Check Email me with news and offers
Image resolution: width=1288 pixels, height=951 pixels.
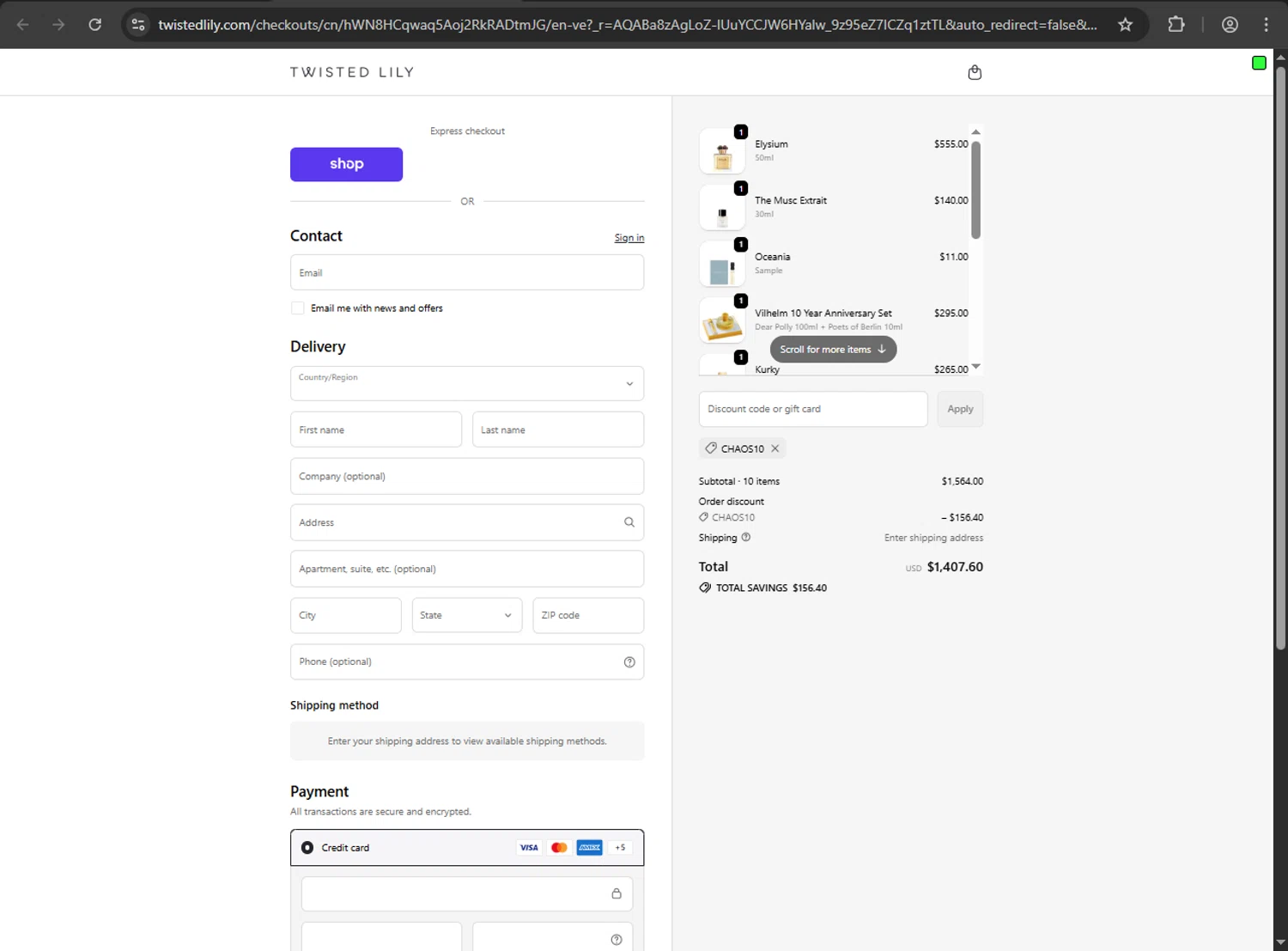click(298, 308)
